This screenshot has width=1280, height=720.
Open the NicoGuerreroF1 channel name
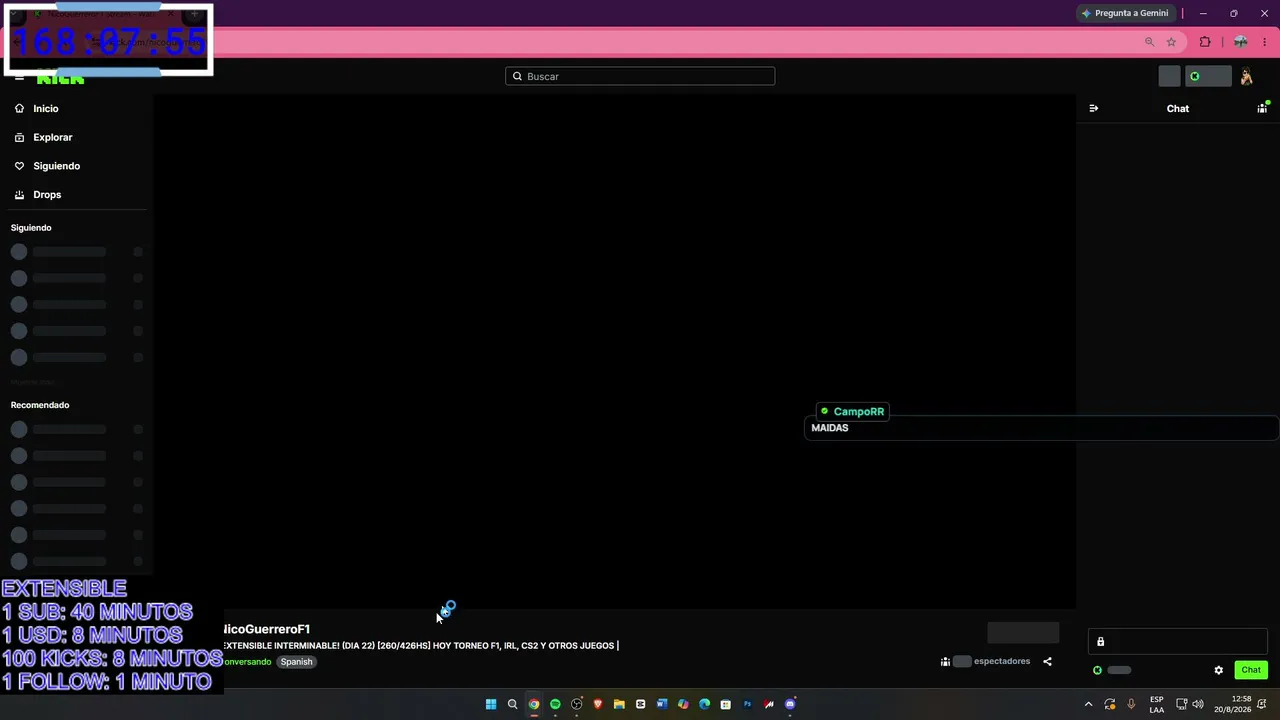pyautogui.click(x=266, y=629)
